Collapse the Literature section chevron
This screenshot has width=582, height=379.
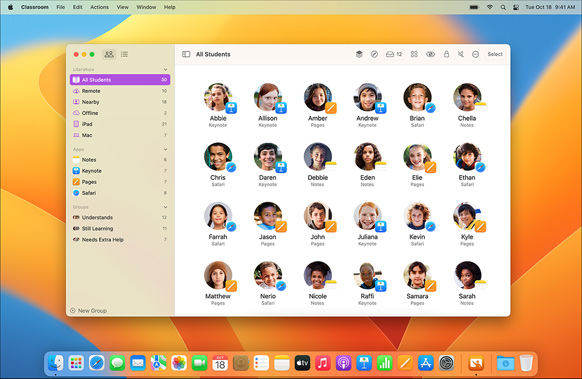165,69
